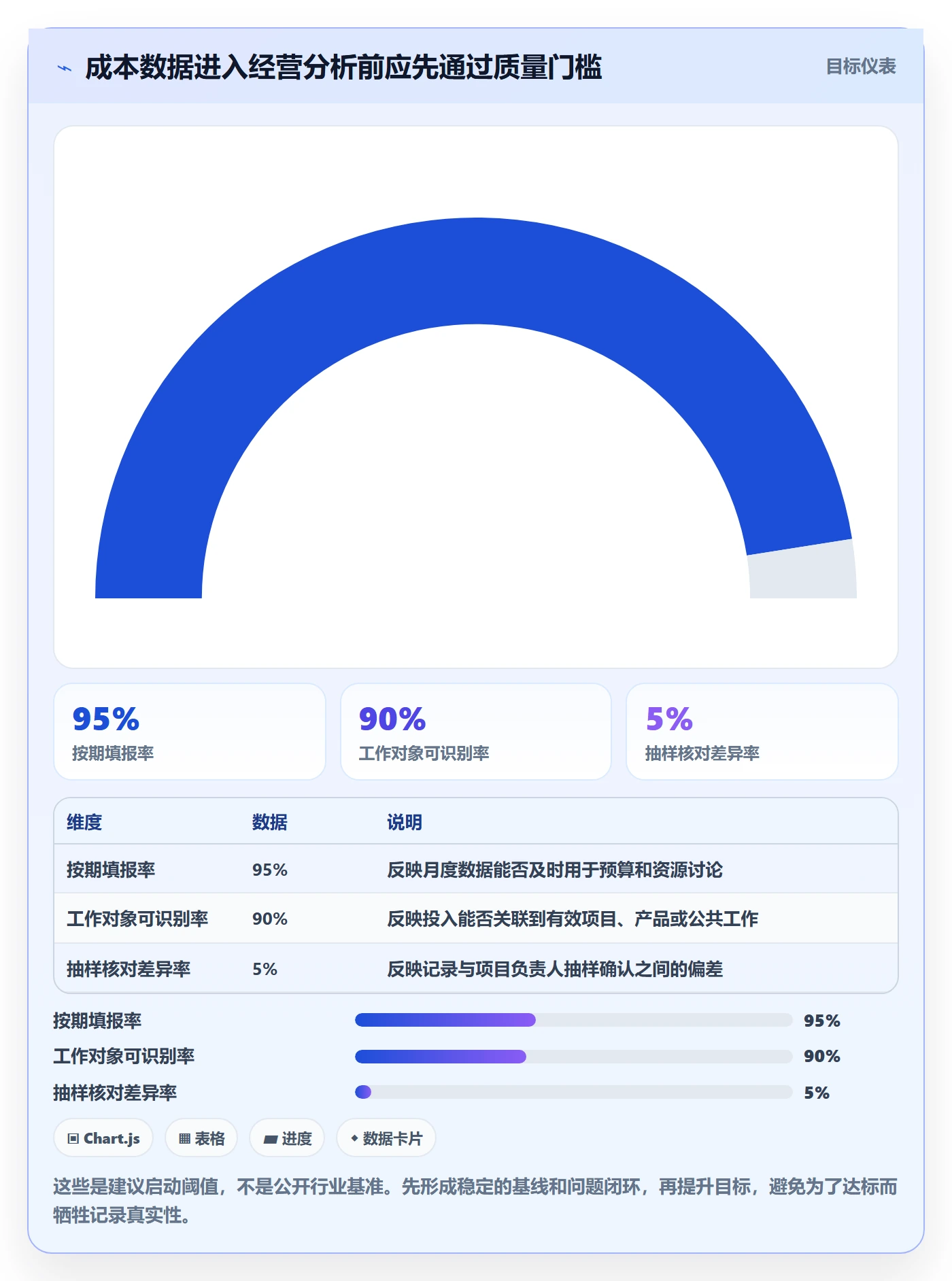Click 抽样核对差异率 cell in table
The image size is (952, 1281).
click(x=129, y=969)
